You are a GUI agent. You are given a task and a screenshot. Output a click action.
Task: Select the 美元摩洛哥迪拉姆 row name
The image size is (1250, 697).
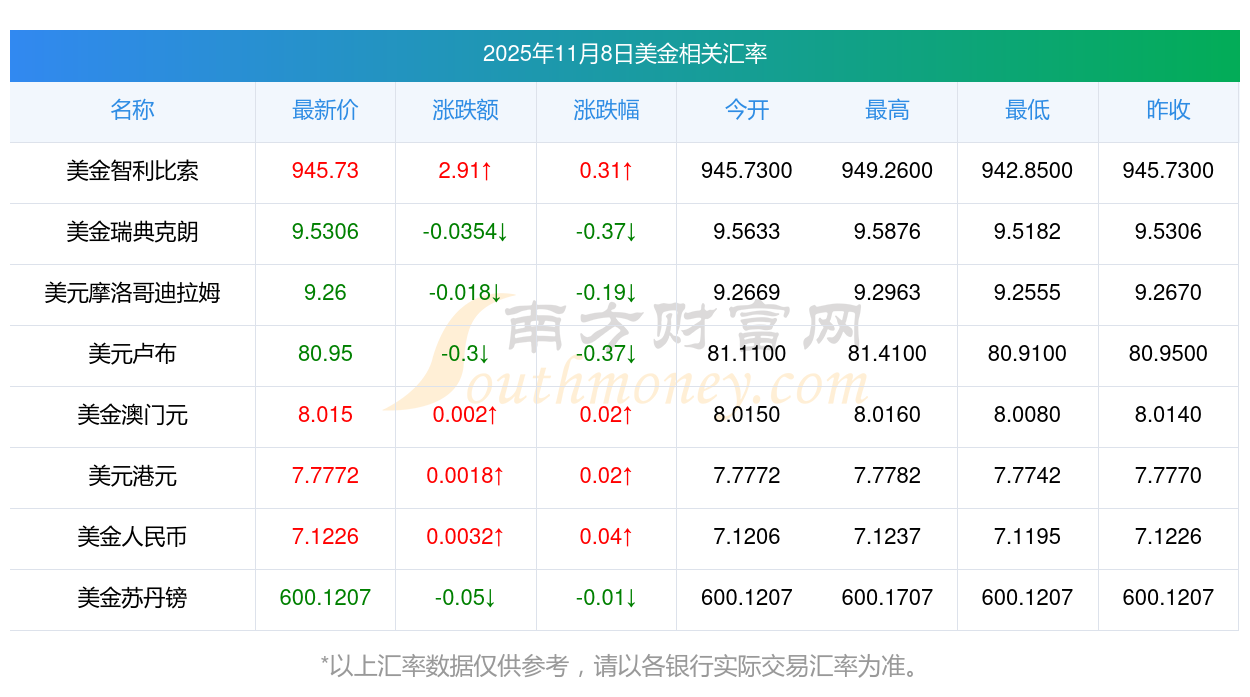tap(132, 293)
